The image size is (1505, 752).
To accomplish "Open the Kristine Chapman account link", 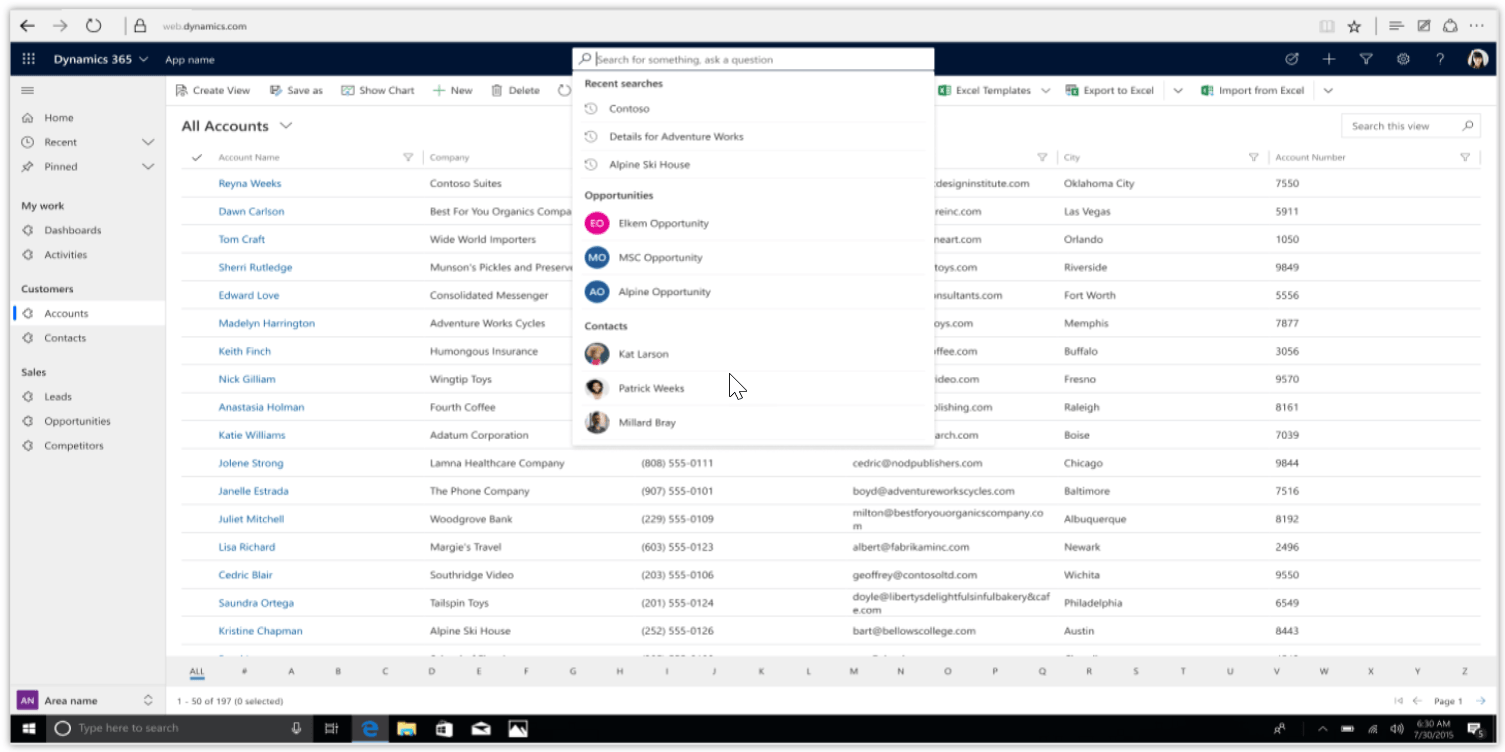I will click(260, 631).
